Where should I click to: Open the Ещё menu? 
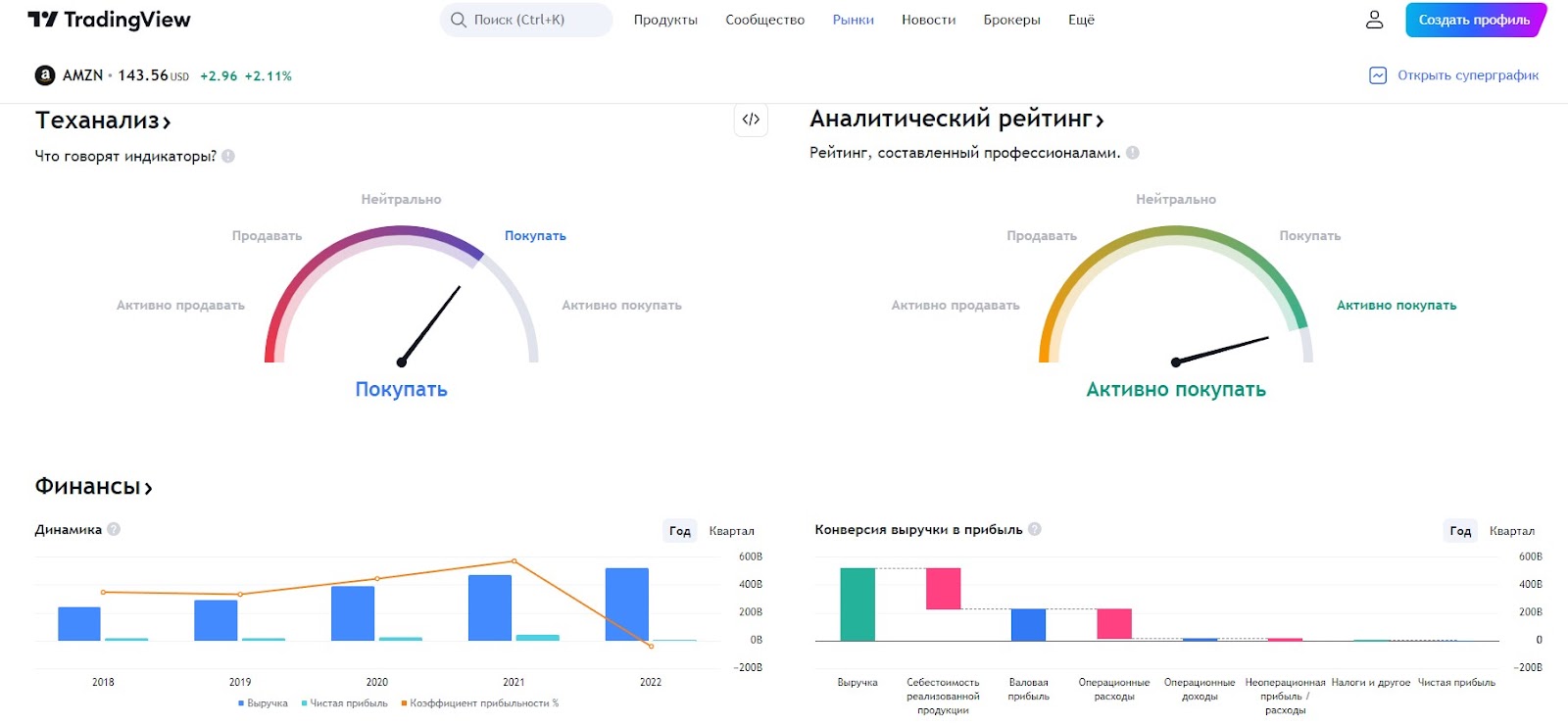[x=1082, y=20]
